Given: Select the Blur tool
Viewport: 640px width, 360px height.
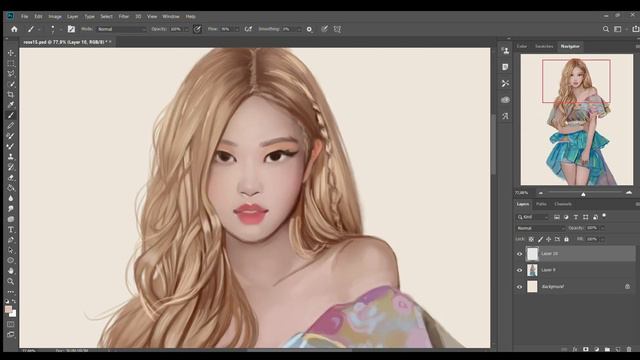Looking at the screenshot, I should (x=11, y=198).
